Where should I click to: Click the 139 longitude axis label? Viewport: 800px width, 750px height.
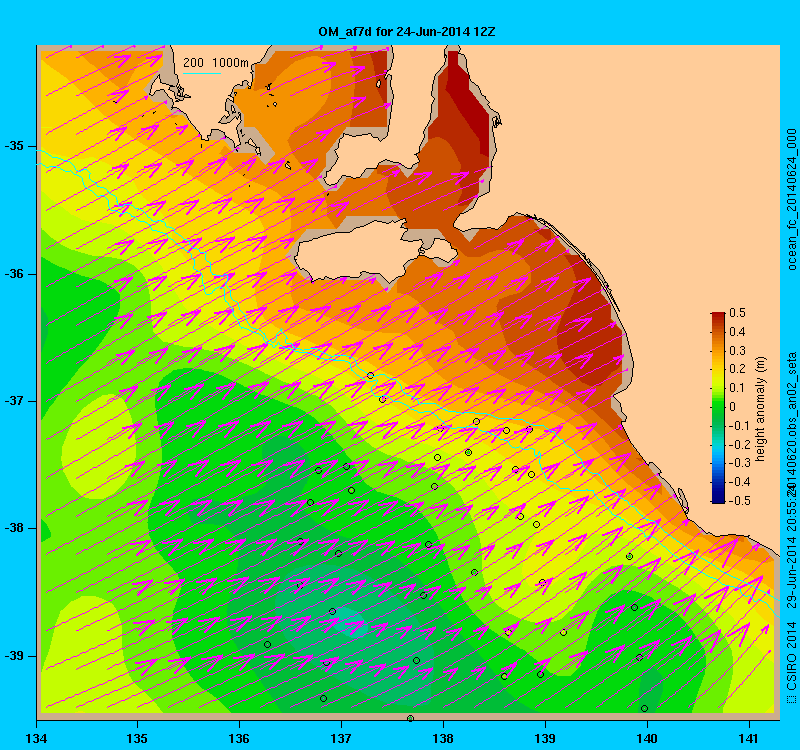[x=545, y=738]
